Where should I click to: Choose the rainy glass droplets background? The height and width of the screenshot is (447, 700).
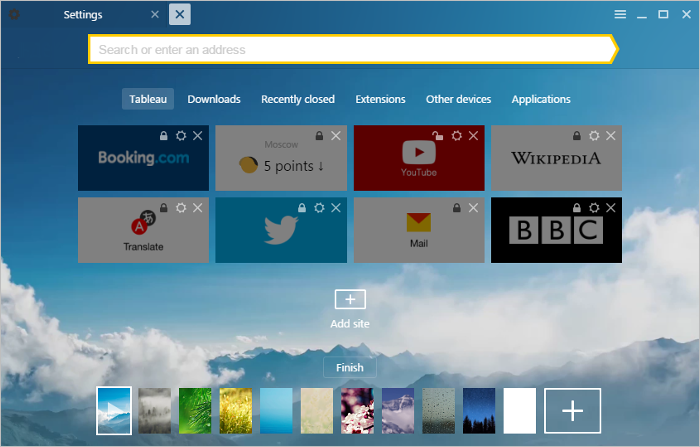(439, 411)
